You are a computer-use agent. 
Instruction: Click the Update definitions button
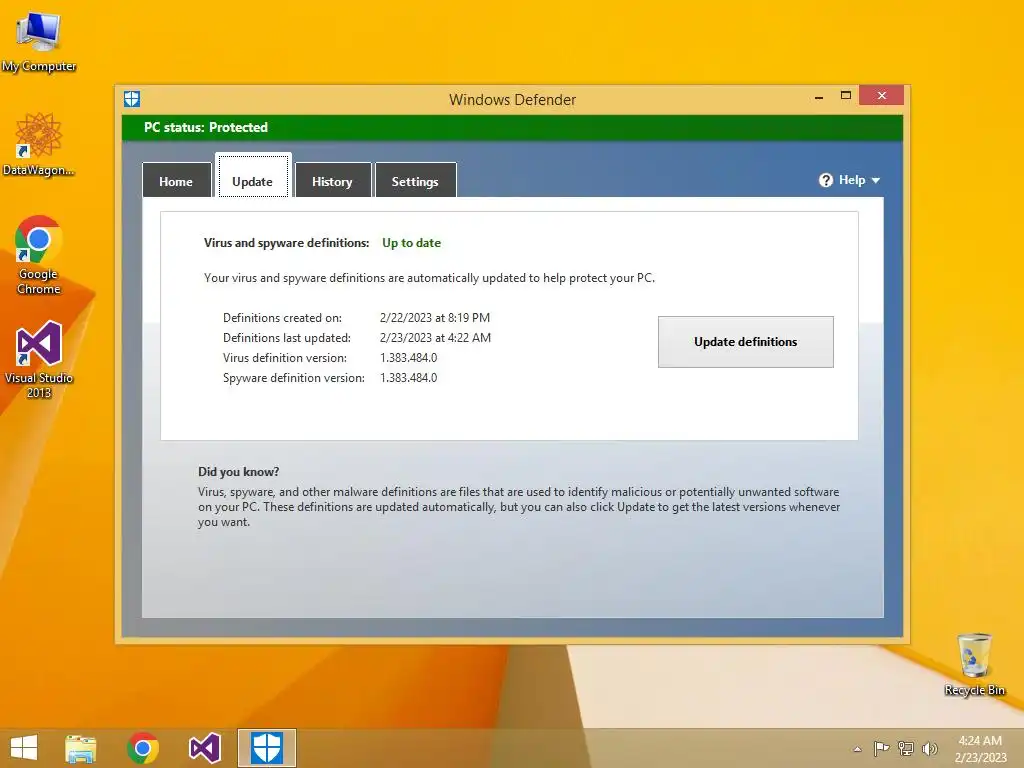click(746, 342)
